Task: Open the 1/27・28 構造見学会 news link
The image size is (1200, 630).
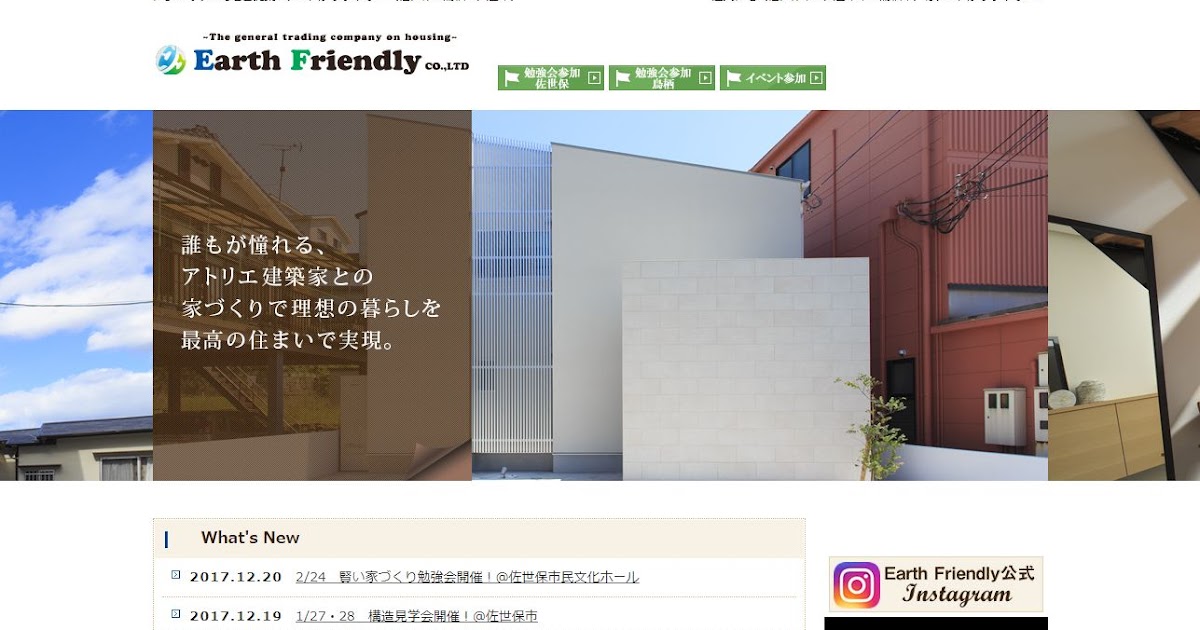Action: point(417,616)
